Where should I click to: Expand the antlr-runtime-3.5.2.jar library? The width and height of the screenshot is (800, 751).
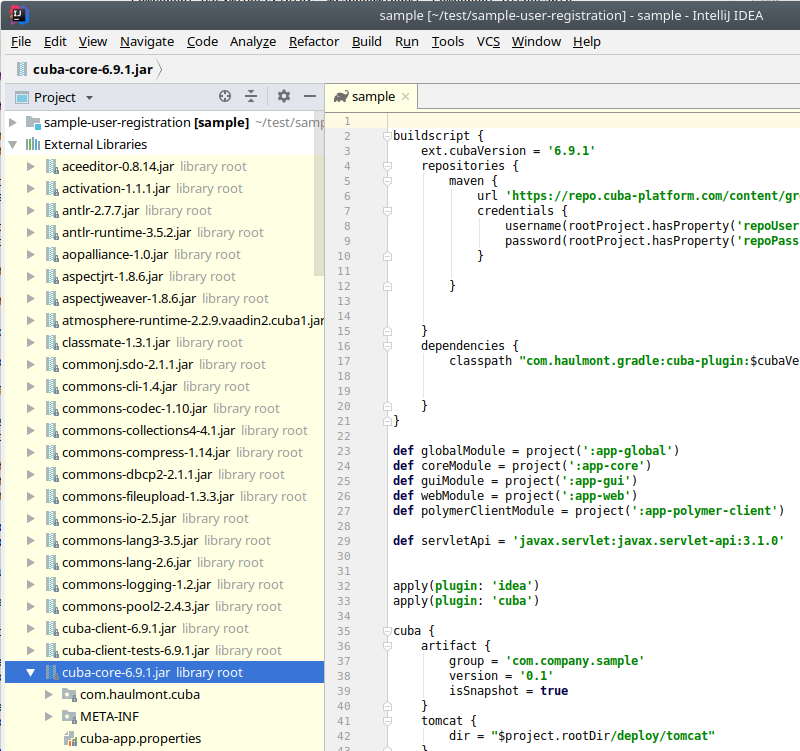tap(31, 232)
